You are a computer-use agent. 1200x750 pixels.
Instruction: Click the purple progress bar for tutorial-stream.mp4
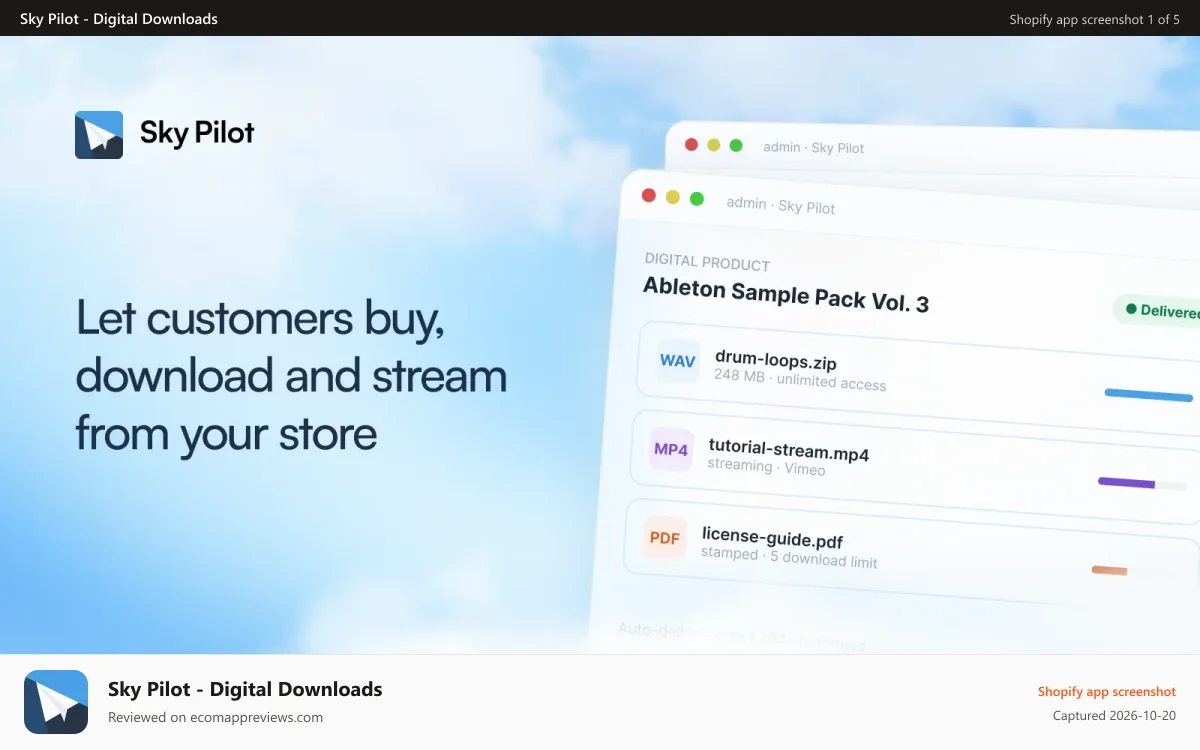(x=1127, y=483)
